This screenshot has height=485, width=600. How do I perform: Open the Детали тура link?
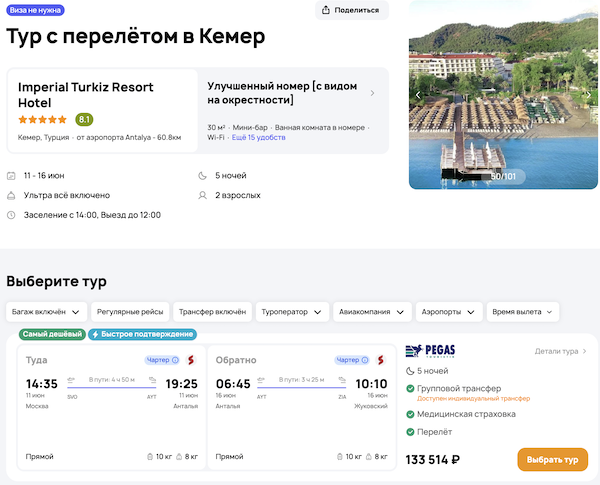(x=560, y=351)
